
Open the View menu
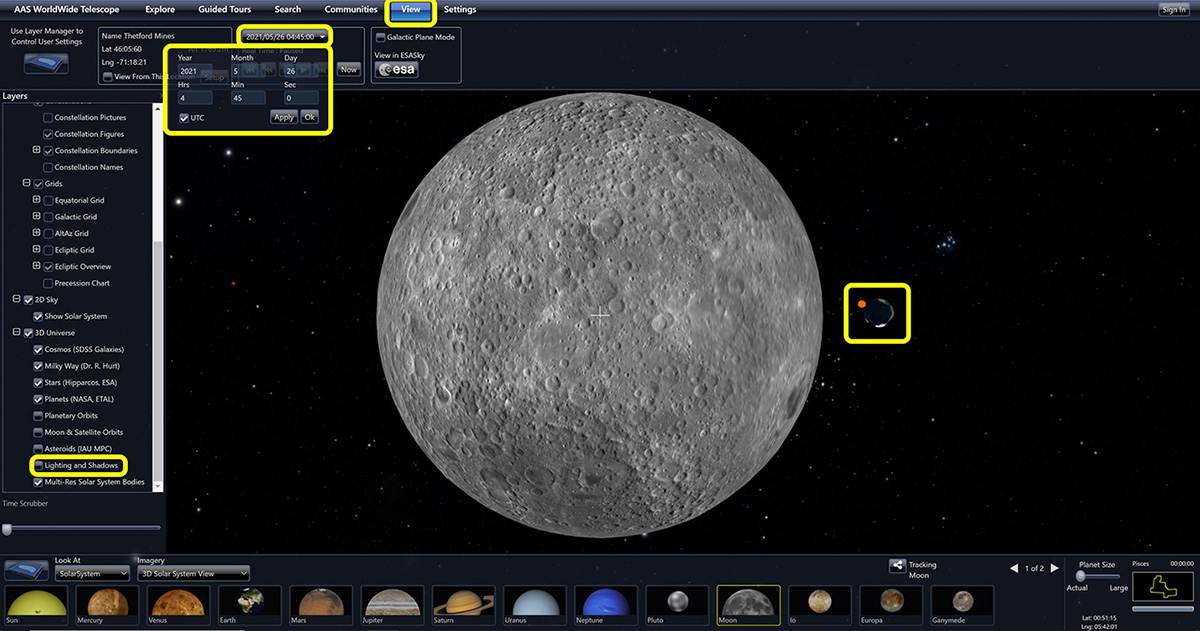[410, 9]
